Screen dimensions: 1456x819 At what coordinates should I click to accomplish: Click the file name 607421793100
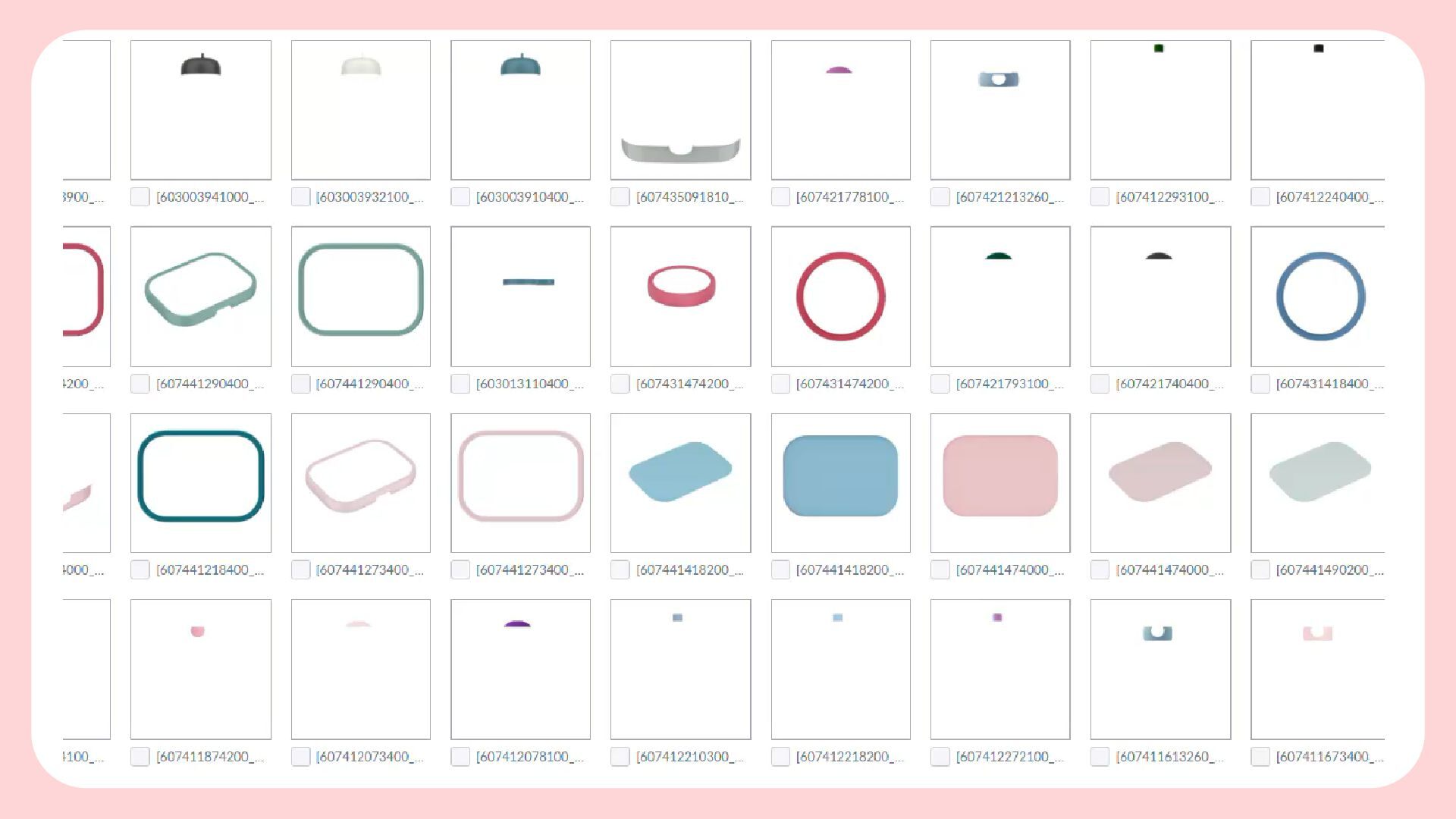click(x=1010, y=384)
